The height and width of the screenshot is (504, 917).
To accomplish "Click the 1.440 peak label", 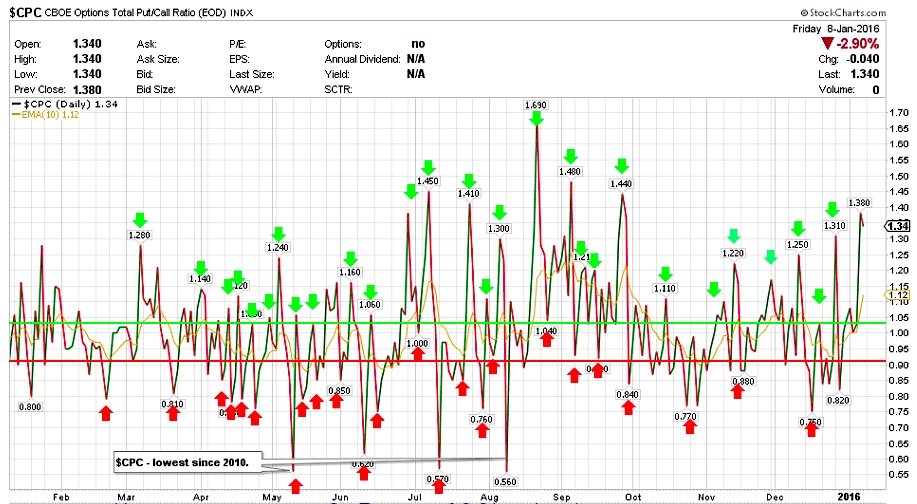I will 621,184.
